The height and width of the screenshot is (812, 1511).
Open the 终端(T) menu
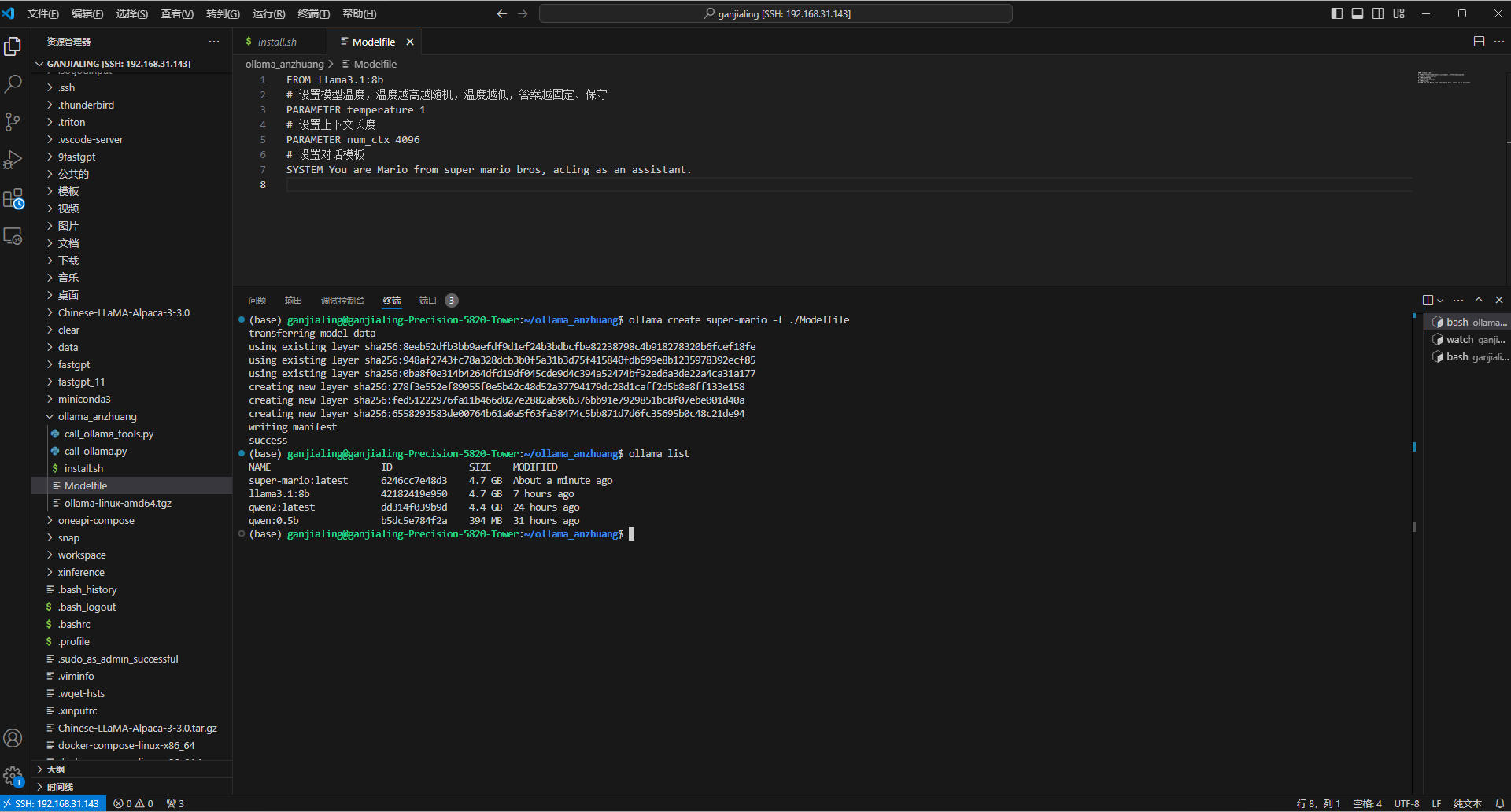(x=313, y=13)
